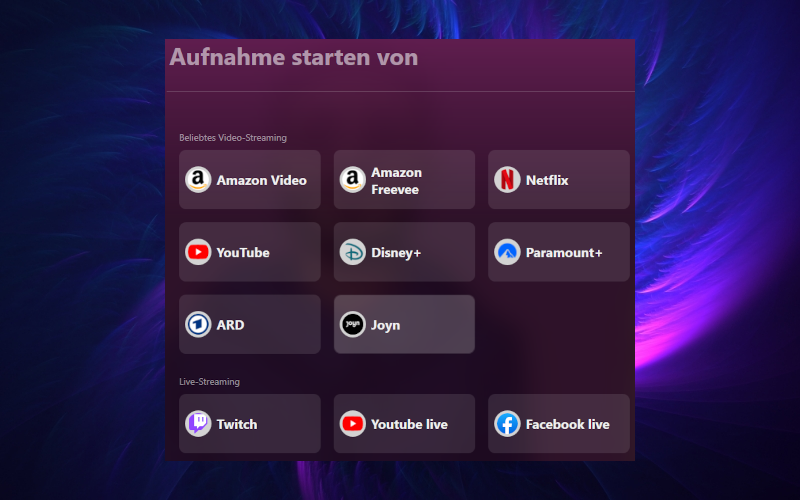
Task: Click the Paramount+ mountain icon
Action: click(507, 252)
